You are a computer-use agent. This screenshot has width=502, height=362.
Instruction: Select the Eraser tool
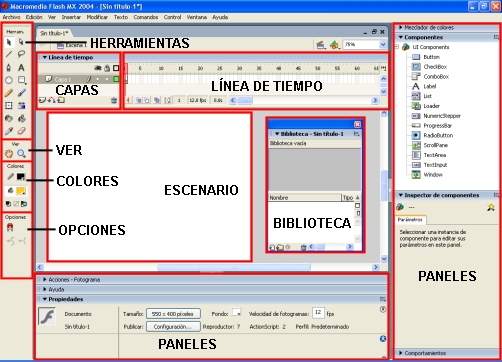21,131
